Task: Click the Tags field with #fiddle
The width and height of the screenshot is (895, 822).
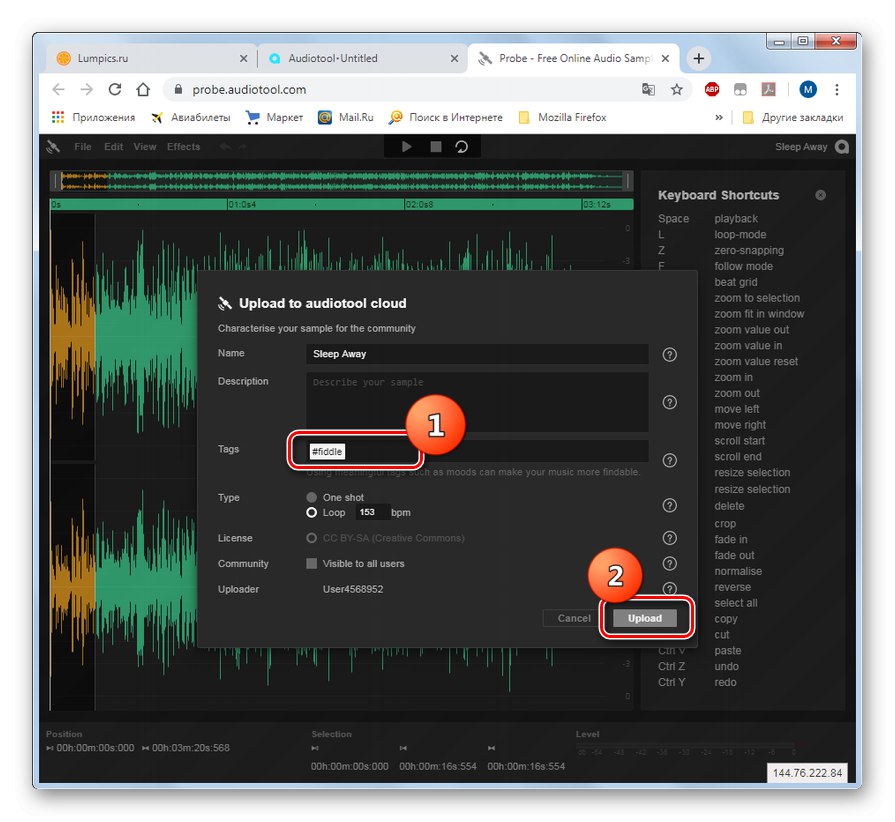Action: [477, 451]
